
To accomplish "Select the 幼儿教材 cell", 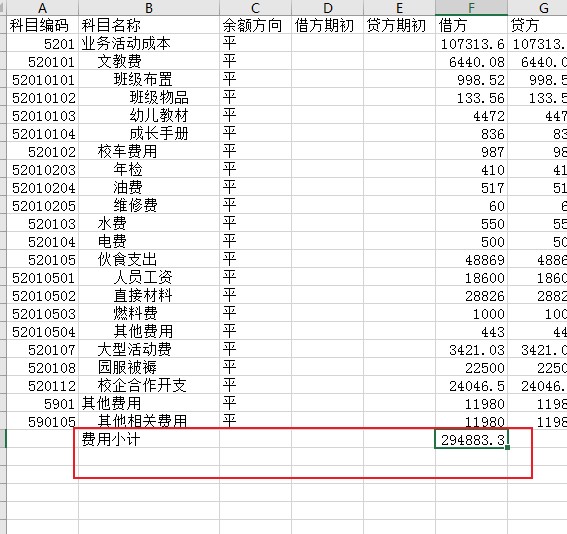I will [149, 115].
